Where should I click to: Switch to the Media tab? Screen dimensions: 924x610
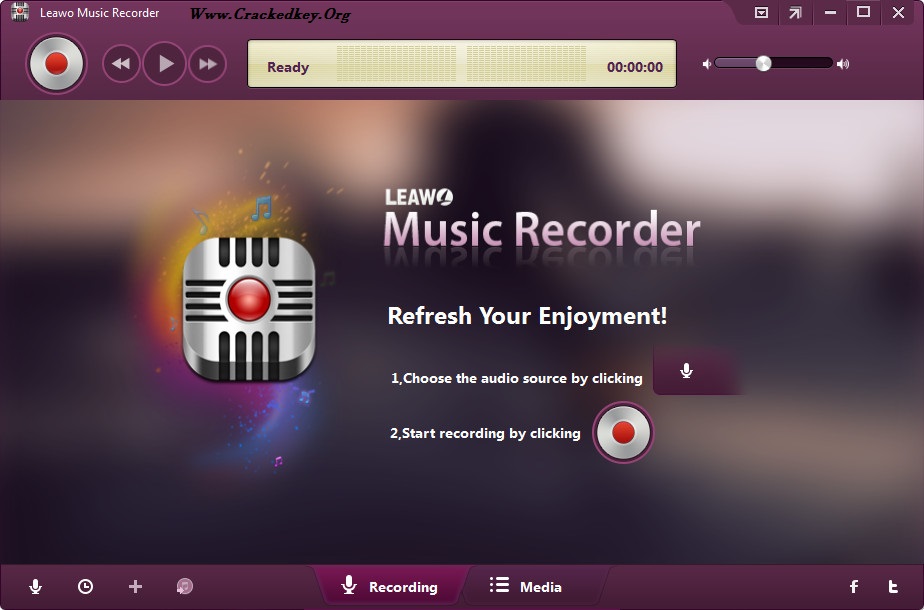coord(526,586)
